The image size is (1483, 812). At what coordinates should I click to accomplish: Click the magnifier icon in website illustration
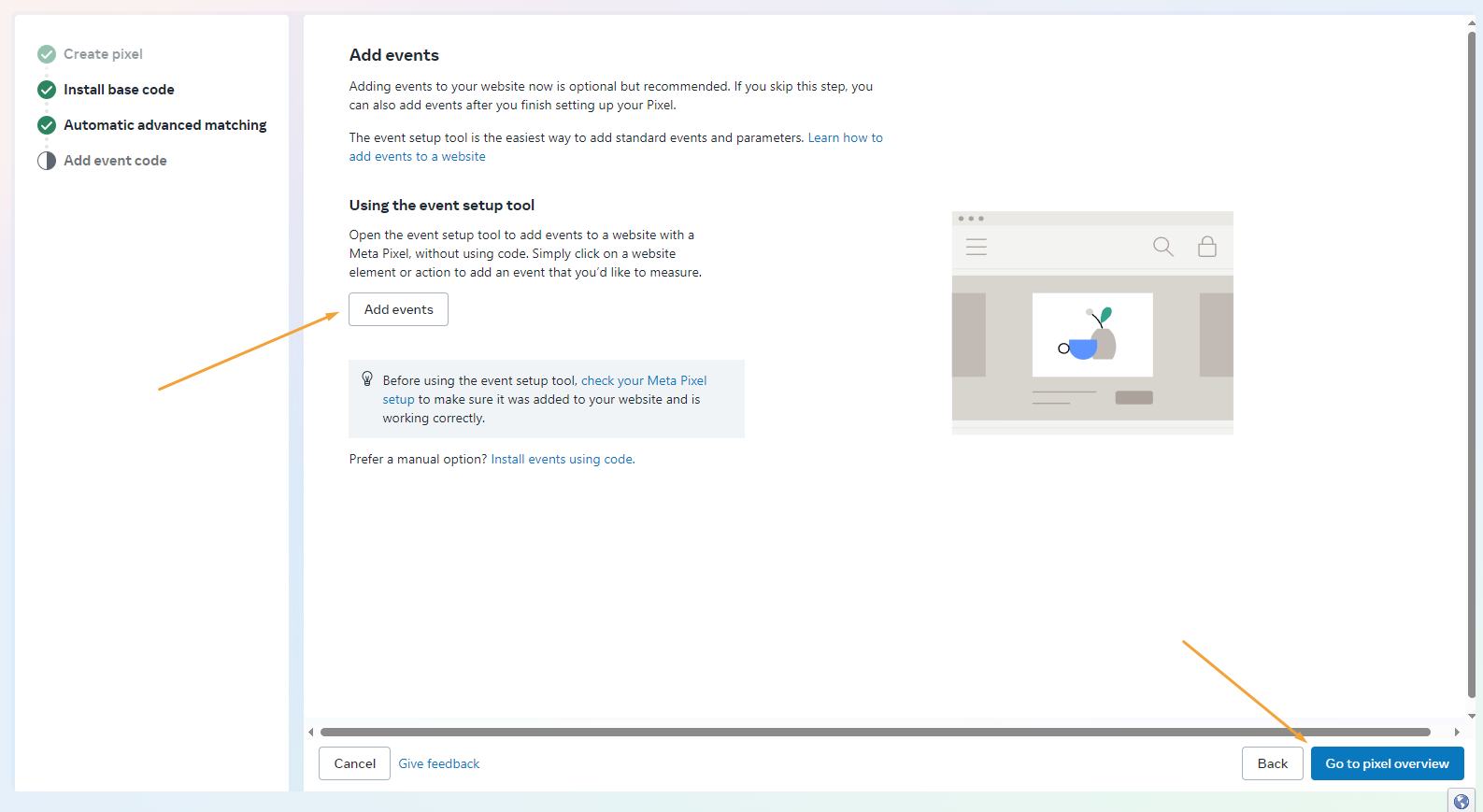pyautogui.click(x=1162, y=247)
